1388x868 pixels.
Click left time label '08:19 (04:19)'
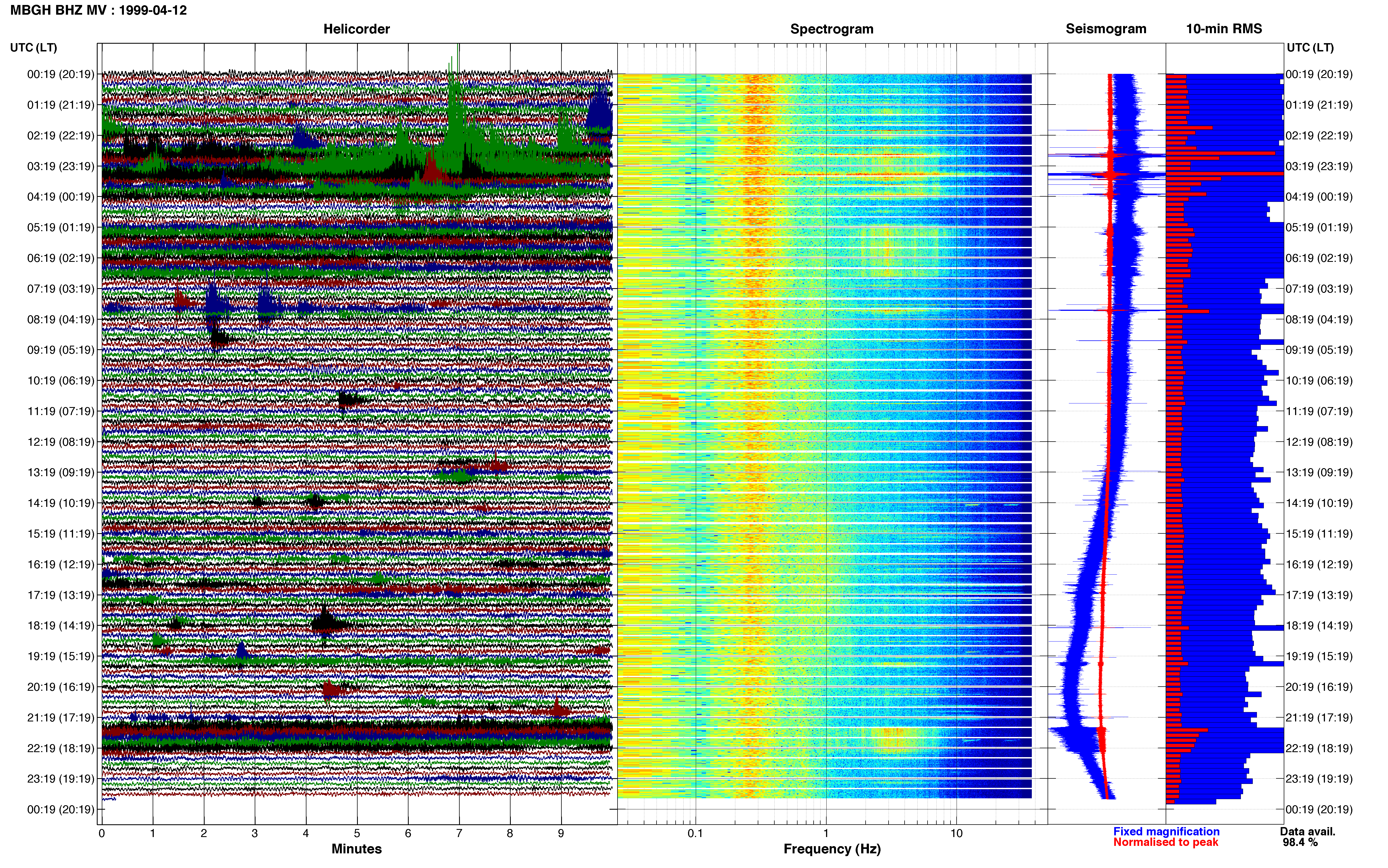(x=61, y=319)
